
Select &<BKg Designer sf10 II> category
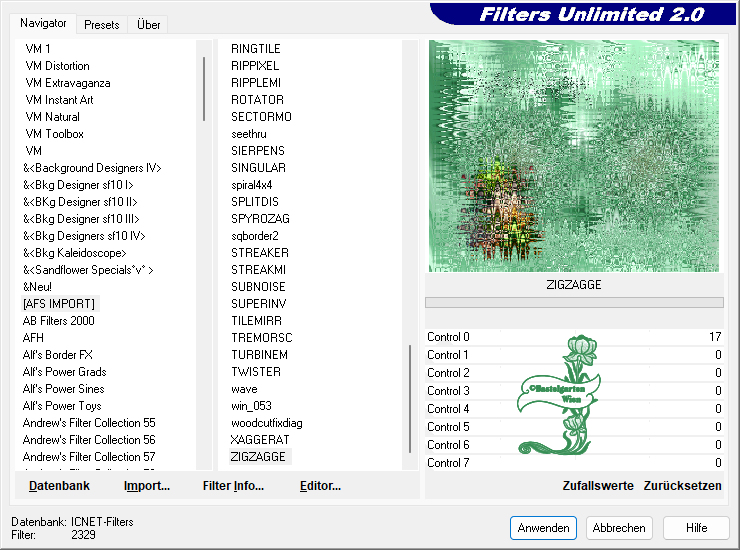80,202
